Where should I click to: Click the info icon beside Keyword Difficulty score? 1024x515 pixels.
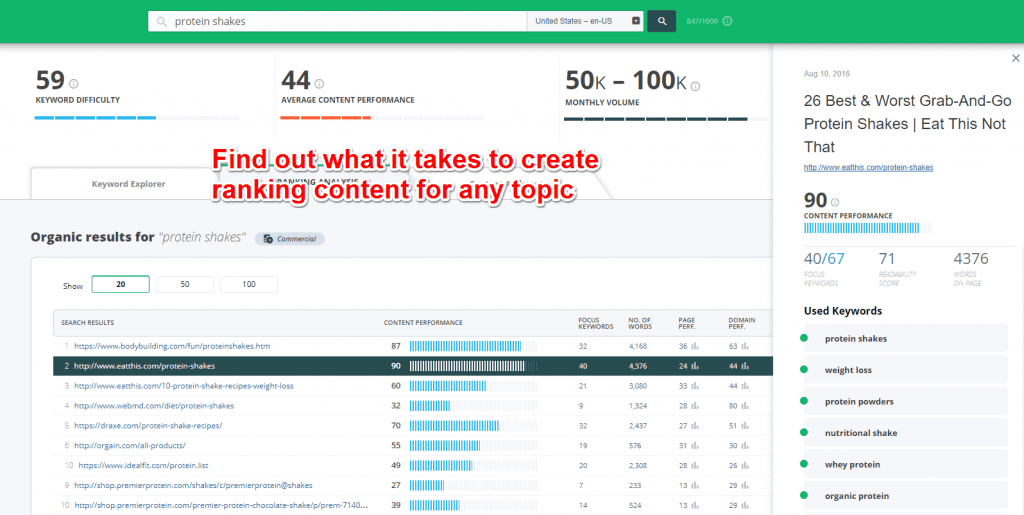pos(73,84)
